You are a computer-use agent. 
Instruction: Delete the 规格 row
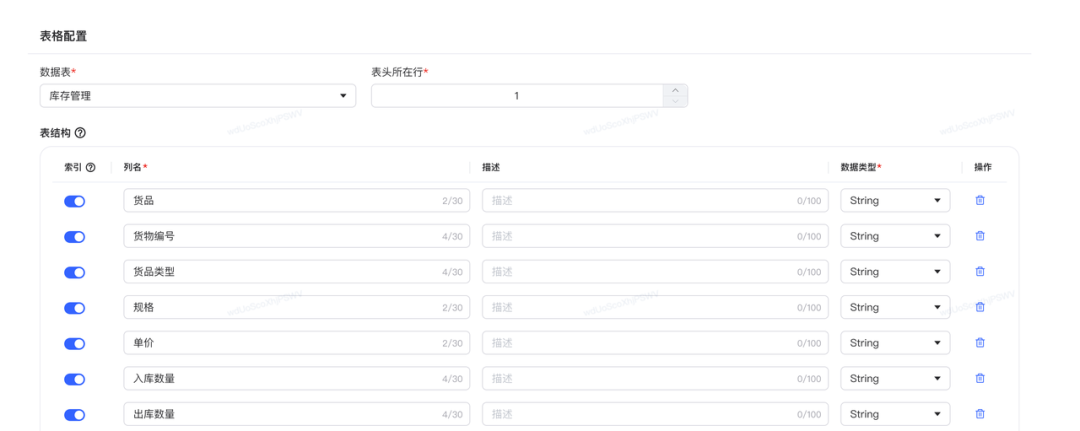[x=980, y=307]
